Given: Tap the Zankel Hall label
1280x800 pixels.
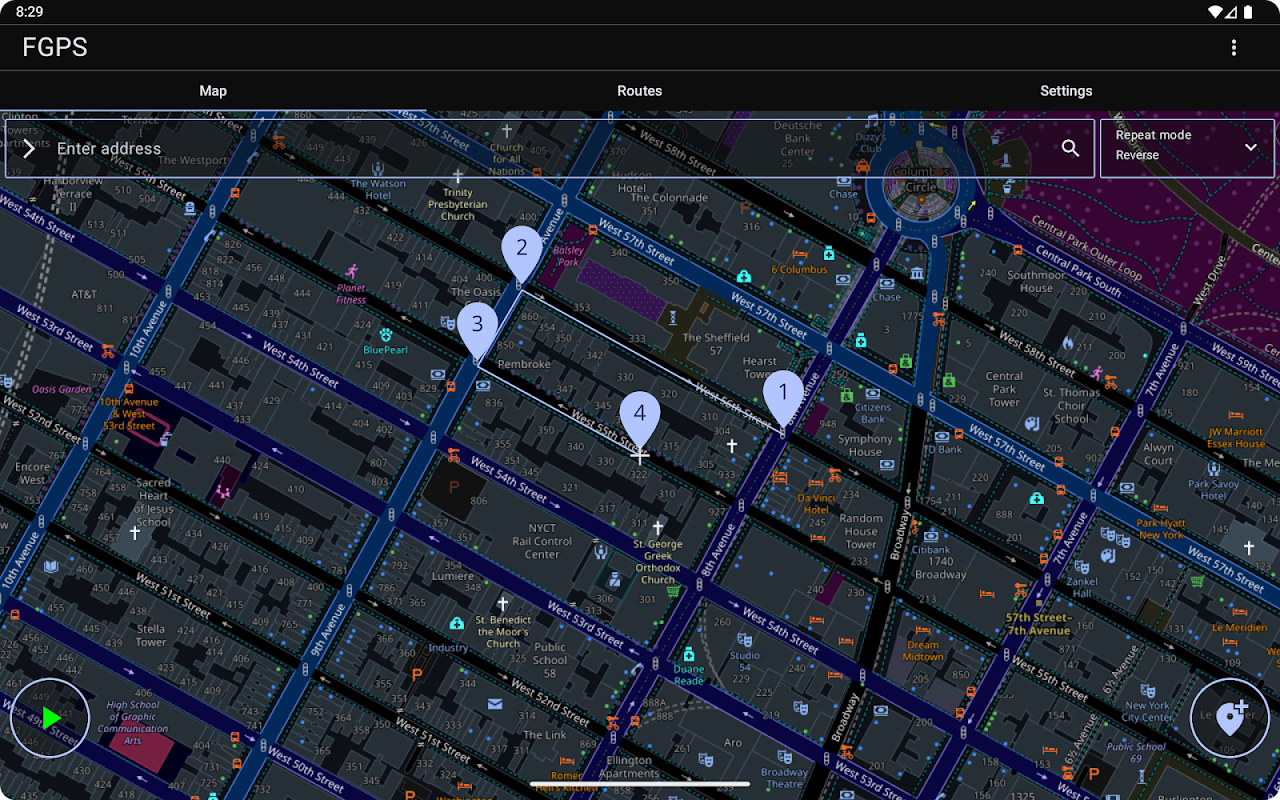Looking at the screenshot, I should pos(1081,587).
